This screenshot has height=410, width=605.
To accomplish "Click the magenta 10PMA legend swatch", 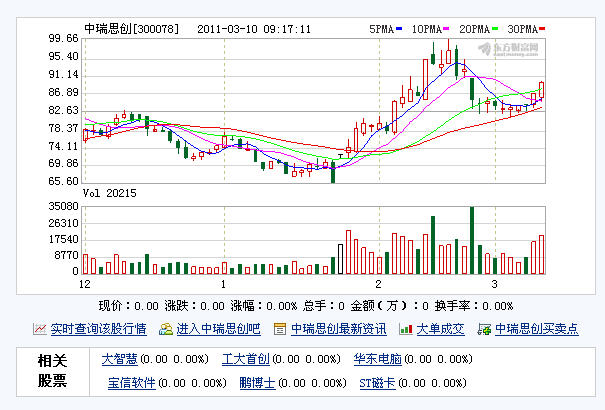I will (x=446, y=29).
